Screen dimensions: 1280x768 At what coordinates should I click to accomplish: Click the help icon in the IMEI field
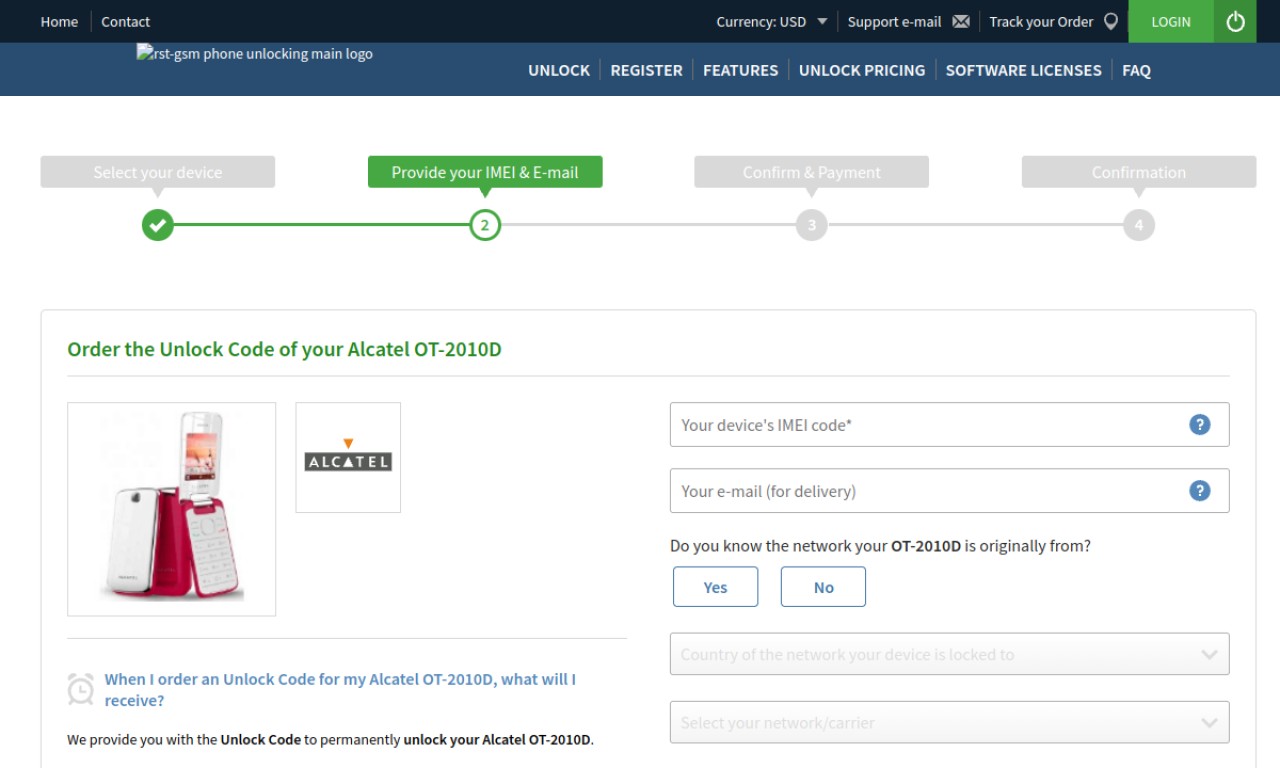coord(1200,424)
